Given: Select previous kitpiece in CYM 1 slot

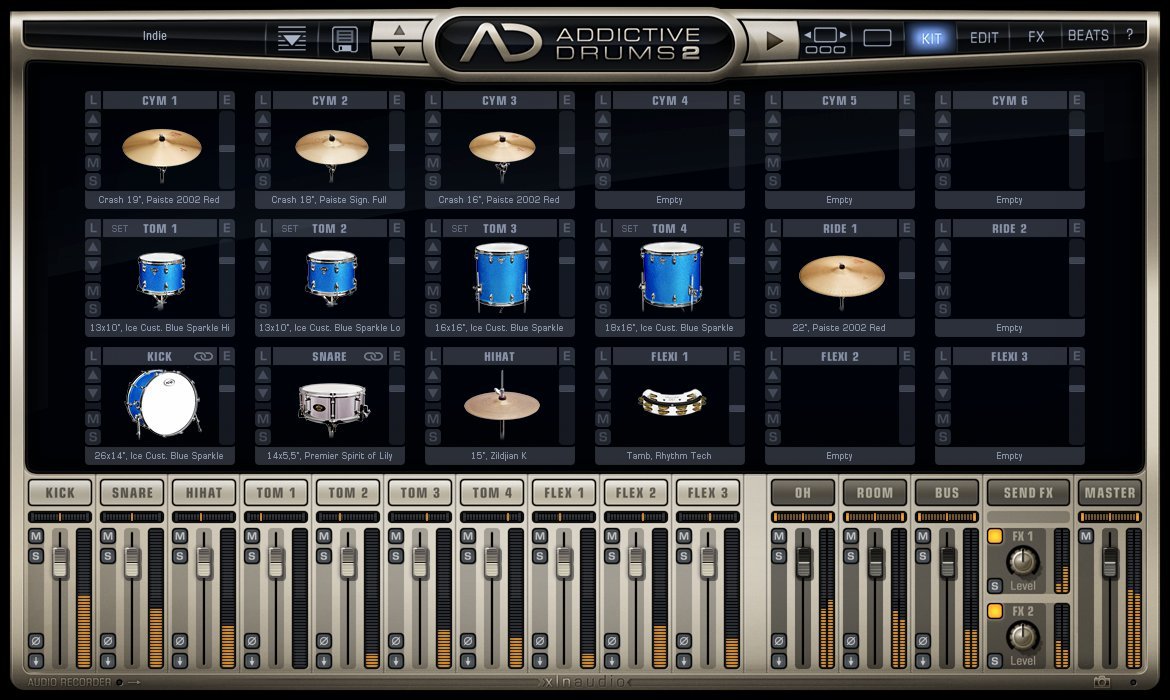Looking at the screenshot, I should coord(93,119).
